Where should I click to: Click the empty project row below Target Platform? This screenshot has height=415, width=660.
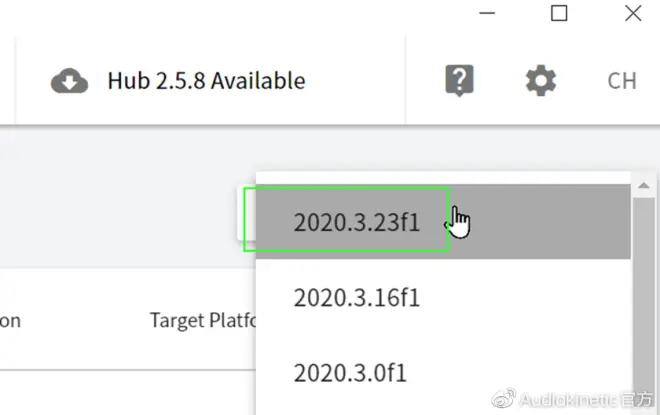128,393
